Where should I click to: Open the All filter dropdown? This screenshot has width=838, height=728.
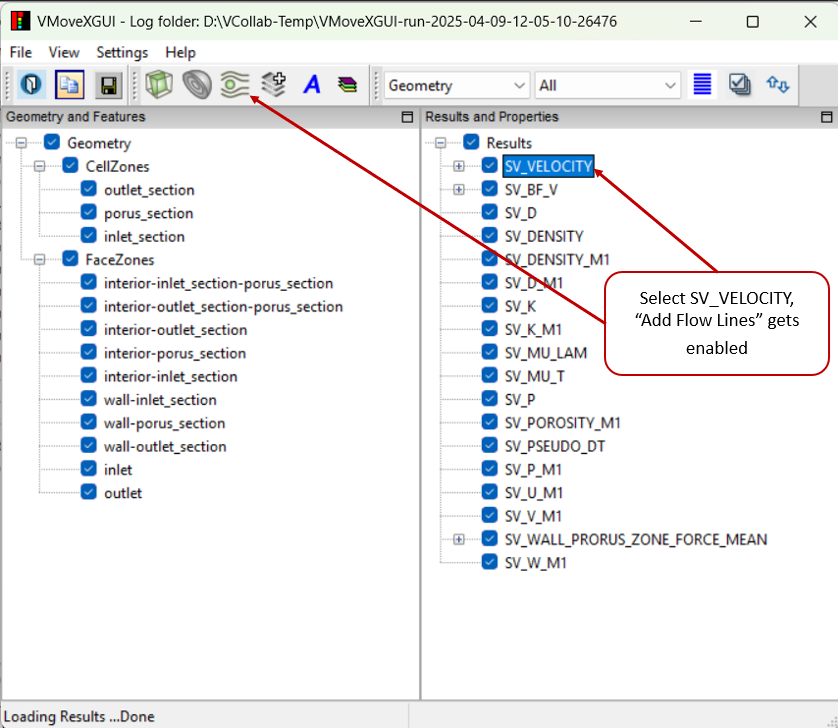[x=608, y=86]
